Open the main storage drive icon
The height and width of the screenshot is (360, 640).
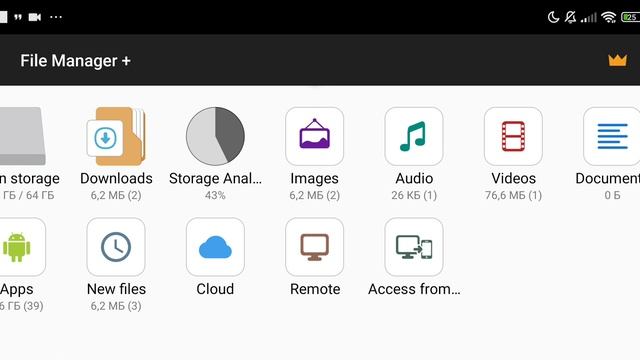pos(22,136)
